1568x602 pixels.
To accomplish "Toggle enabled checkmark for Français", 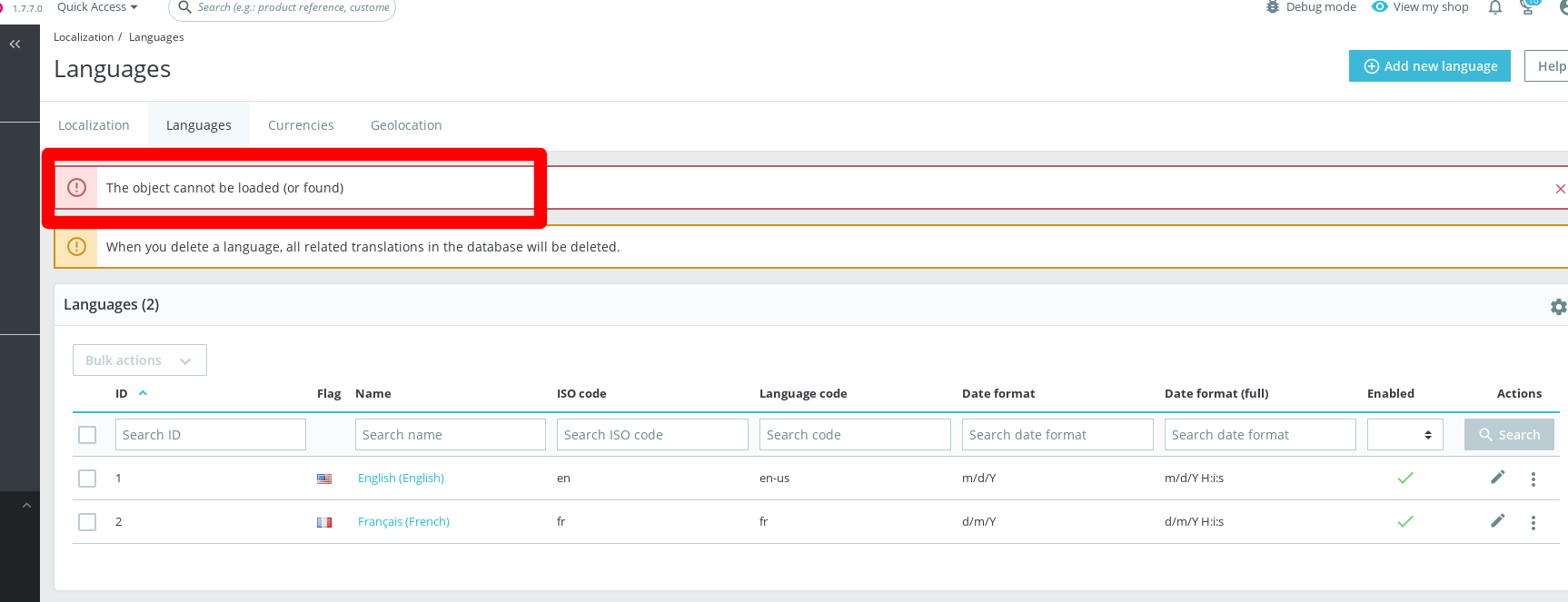I will click(1405, 521).
